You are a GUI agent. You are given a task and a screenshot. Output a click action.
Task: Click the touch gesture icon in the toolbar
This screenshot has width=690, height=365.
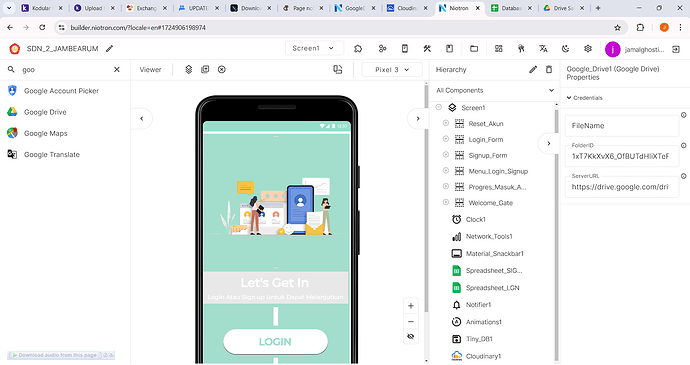521,48
